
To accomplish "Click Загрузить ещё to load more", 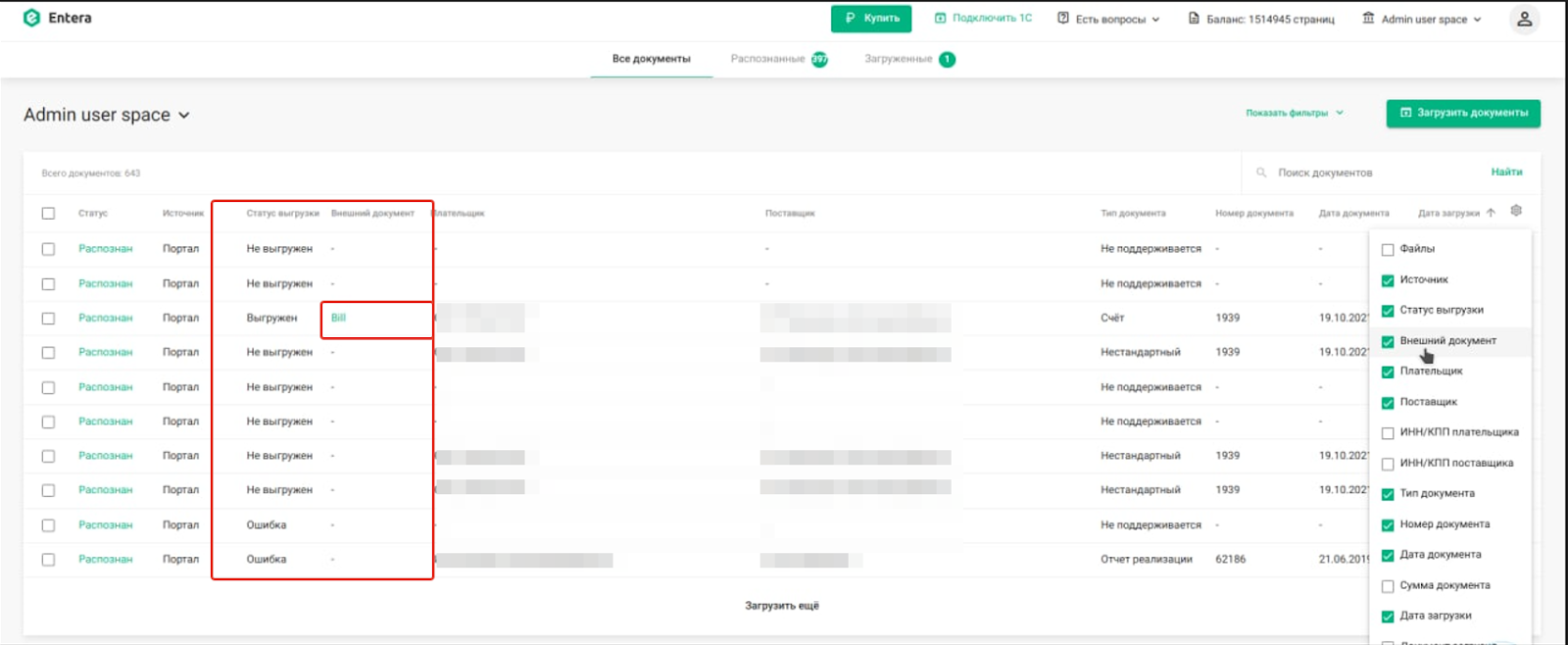I will click(781, 606).
